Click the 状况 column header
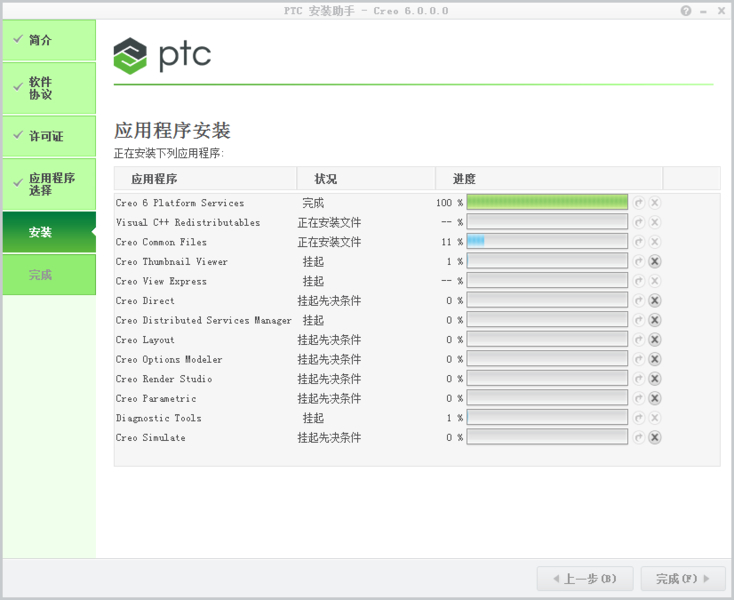The height and width of the screenshot is (600, 734). (366, 179)
